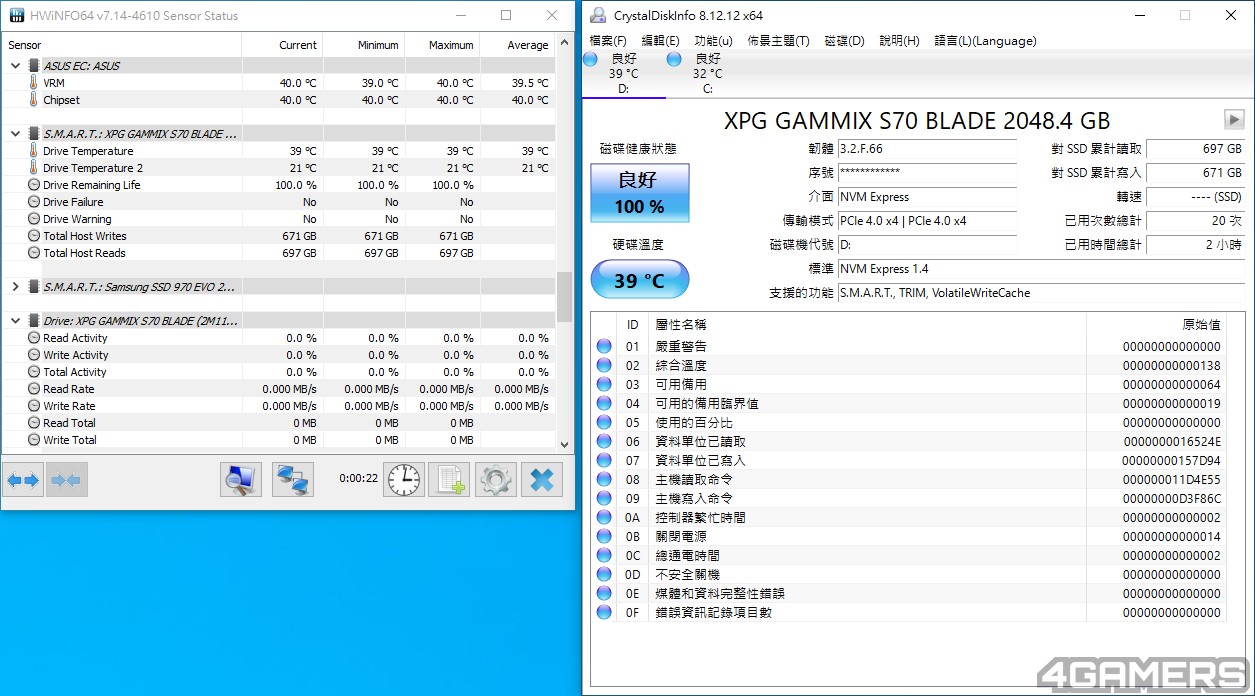Click the greyed collapse layout arrows in HWiNFO

click(66, 480)
